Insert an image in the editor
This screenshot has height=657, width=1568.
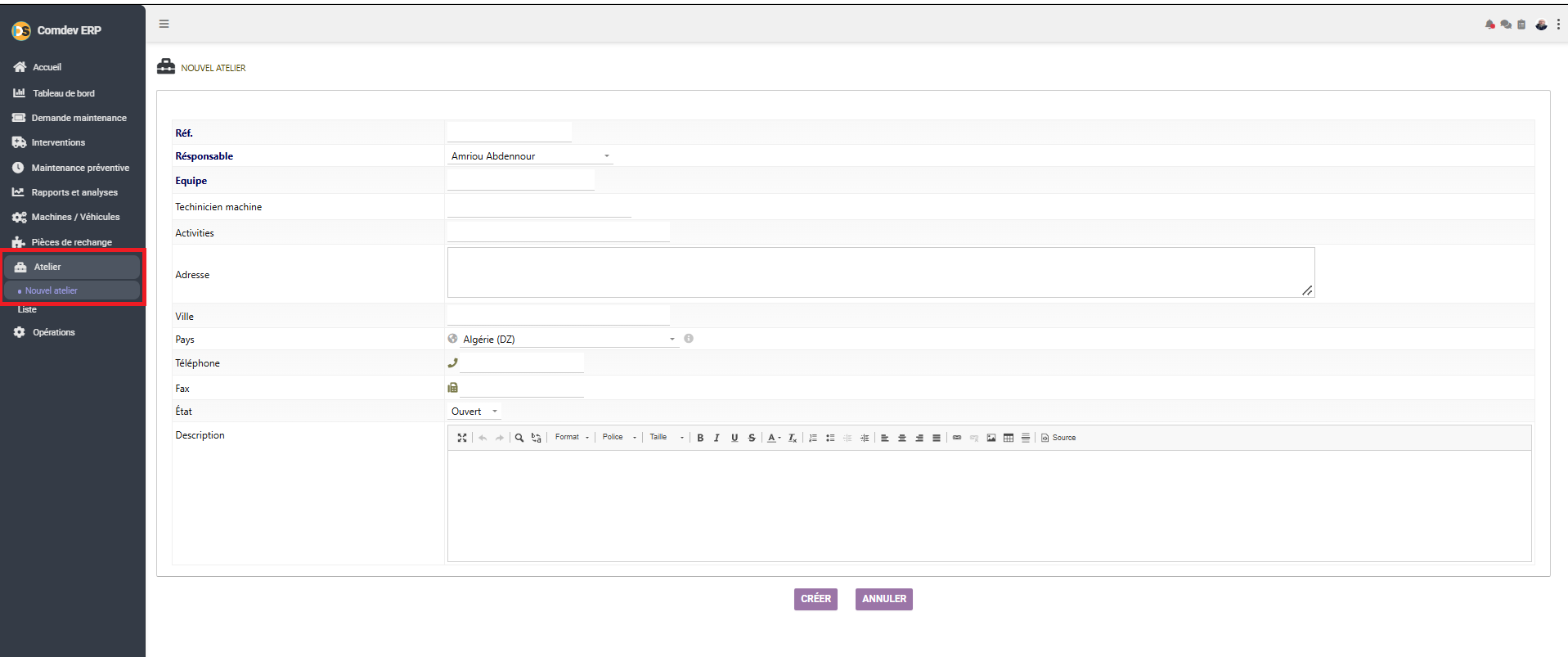(991, 438)
